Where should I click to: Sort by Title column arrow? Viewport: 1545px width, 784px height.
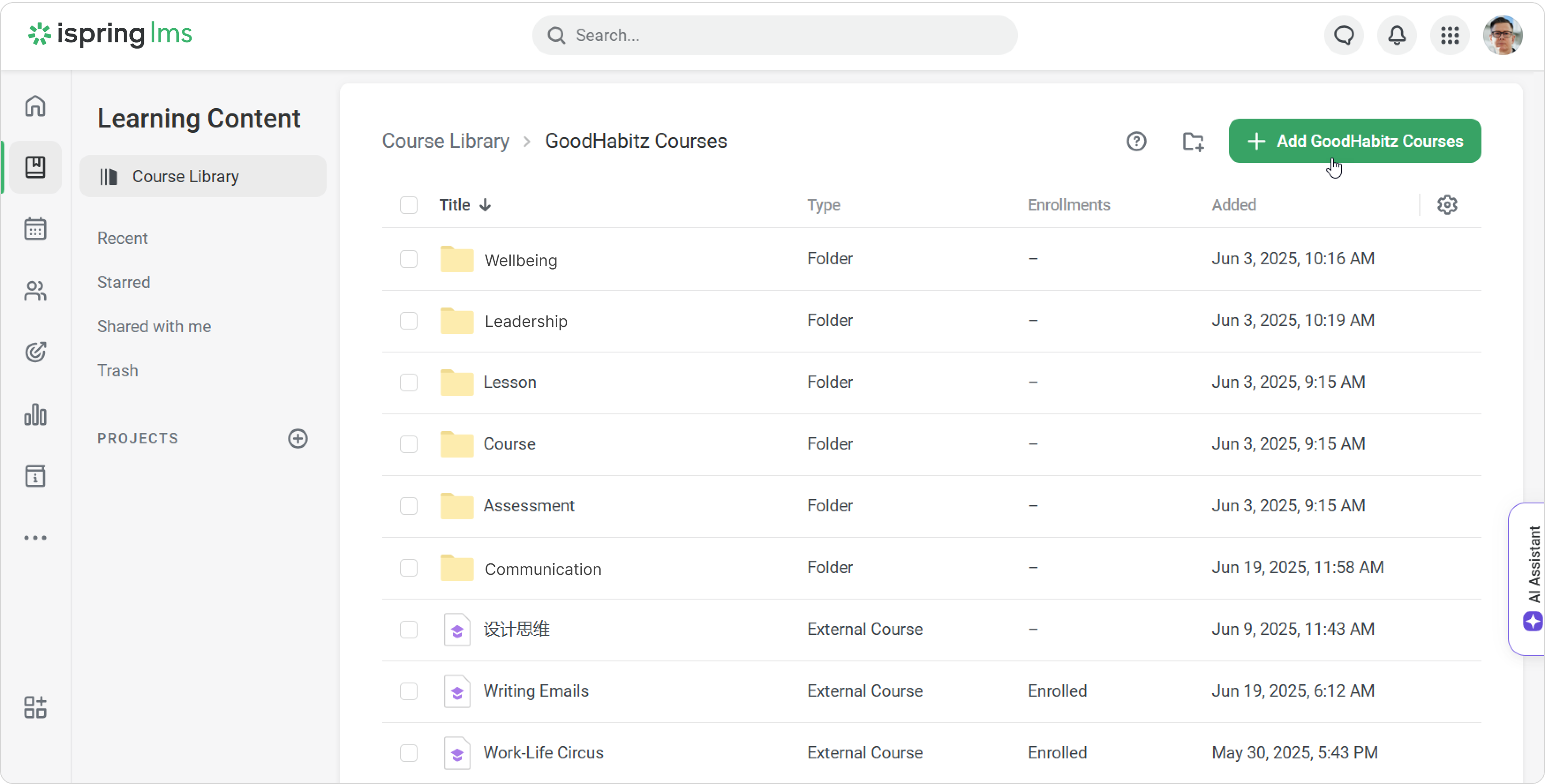(485, 205)
